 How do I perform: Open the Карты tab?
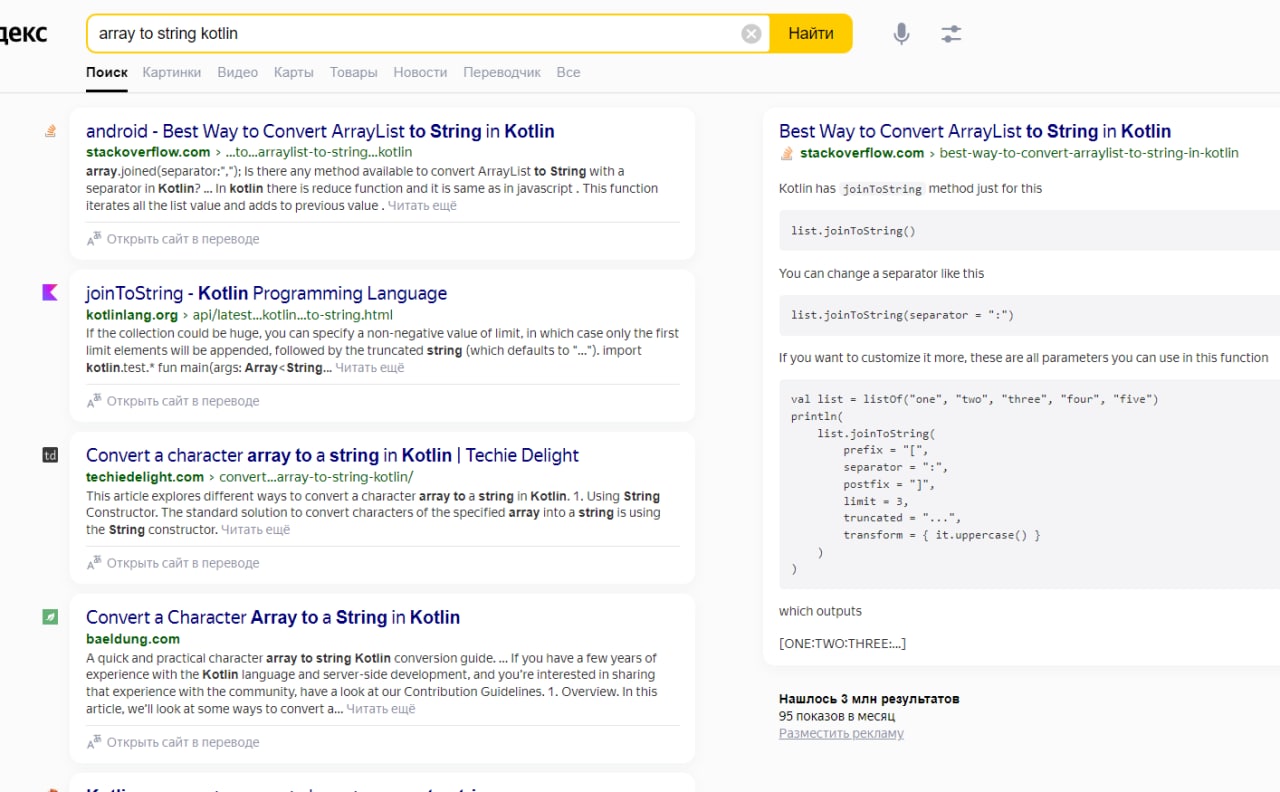click(294, 72)
